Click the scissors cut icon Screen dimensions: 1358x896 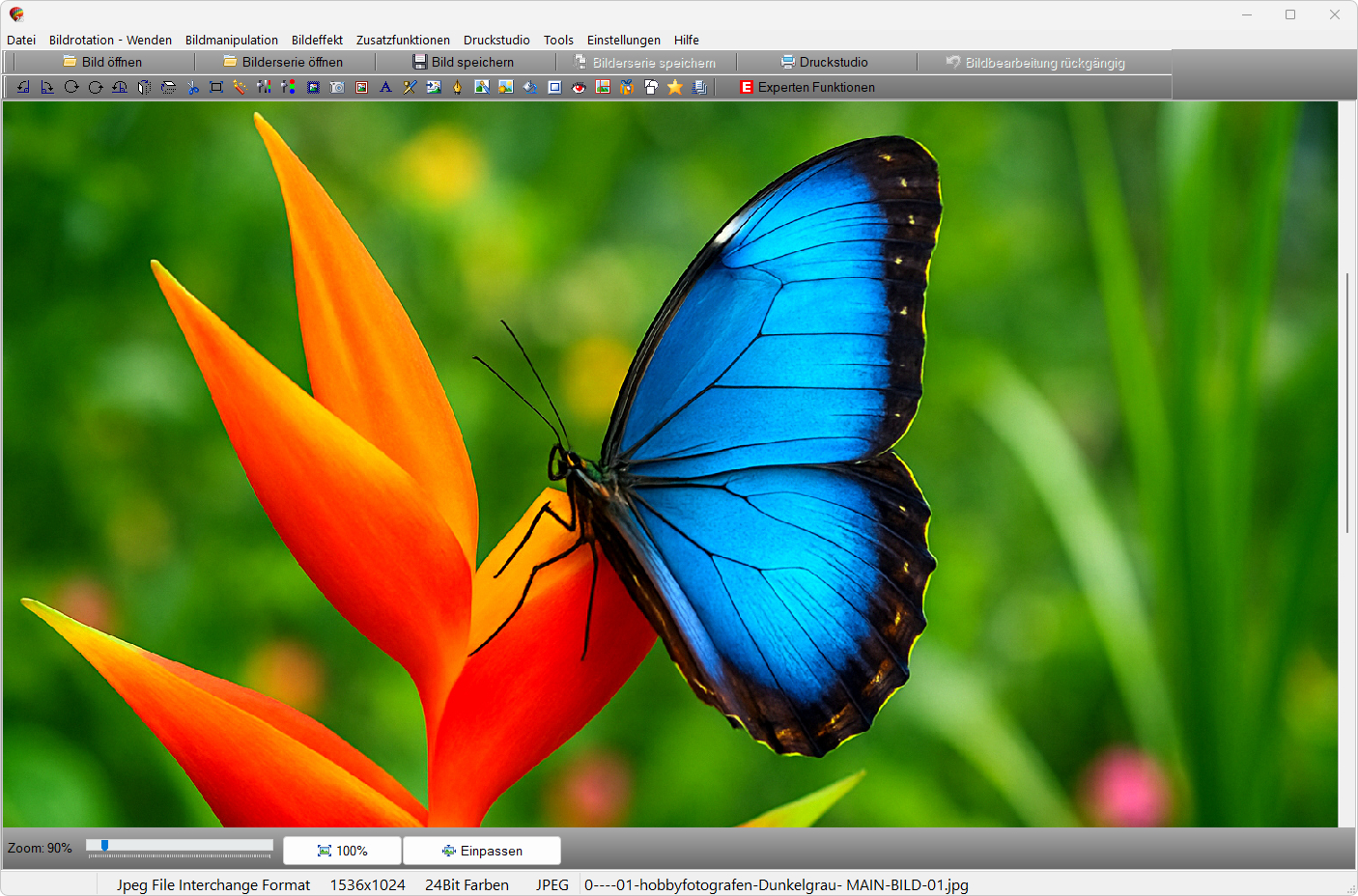point(192,87)
